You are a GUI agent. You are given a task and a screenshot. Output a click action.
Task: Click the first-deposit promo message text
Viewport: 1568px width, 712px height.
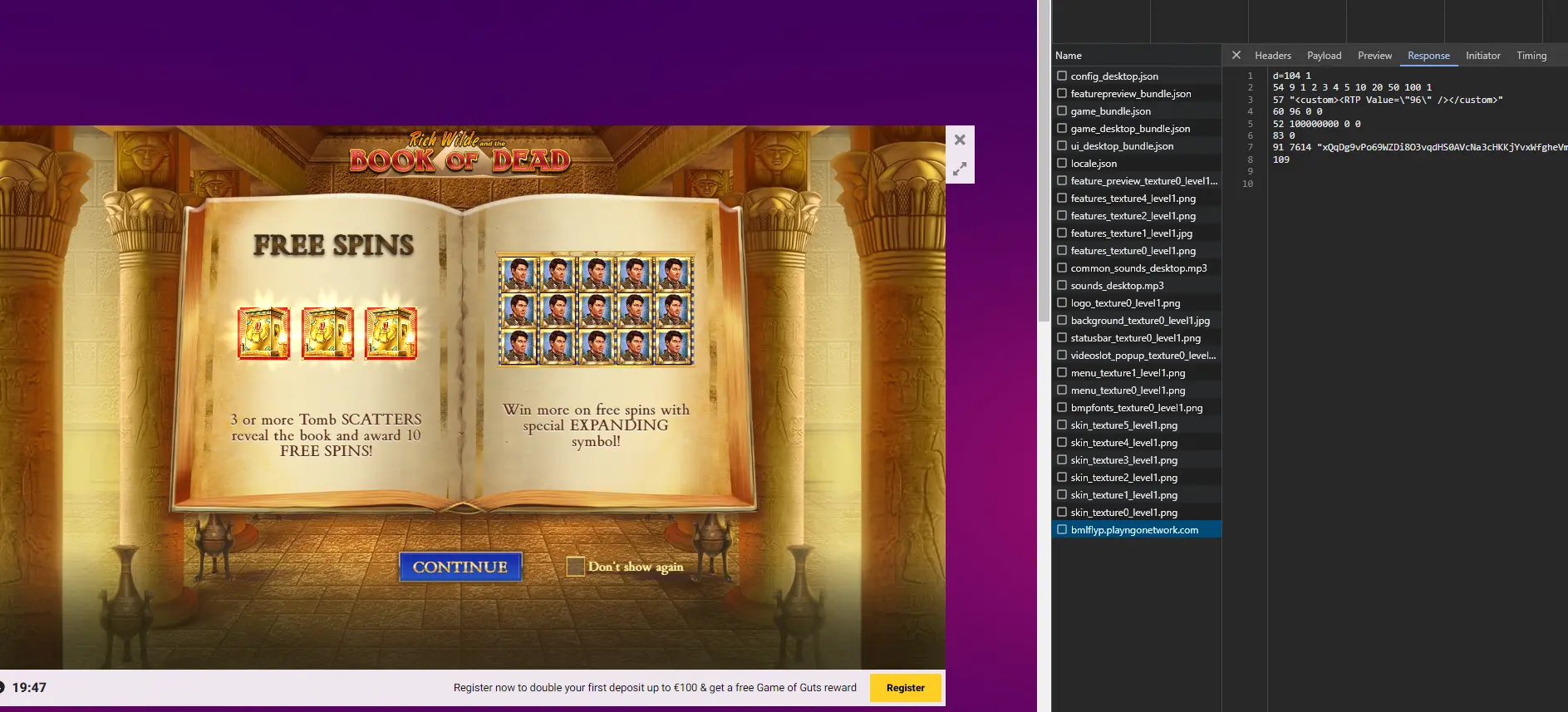point(655,688)
